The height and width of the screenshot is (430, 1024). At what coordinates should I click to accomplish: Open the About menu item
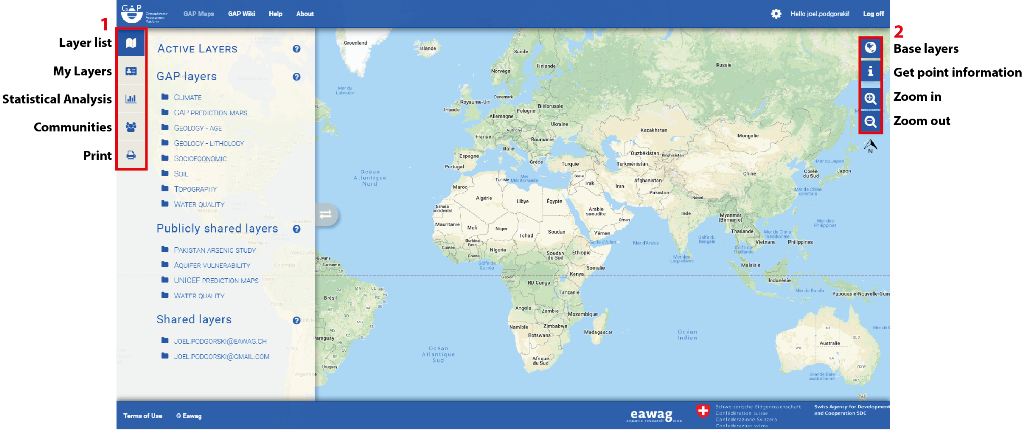pos(305,14)
